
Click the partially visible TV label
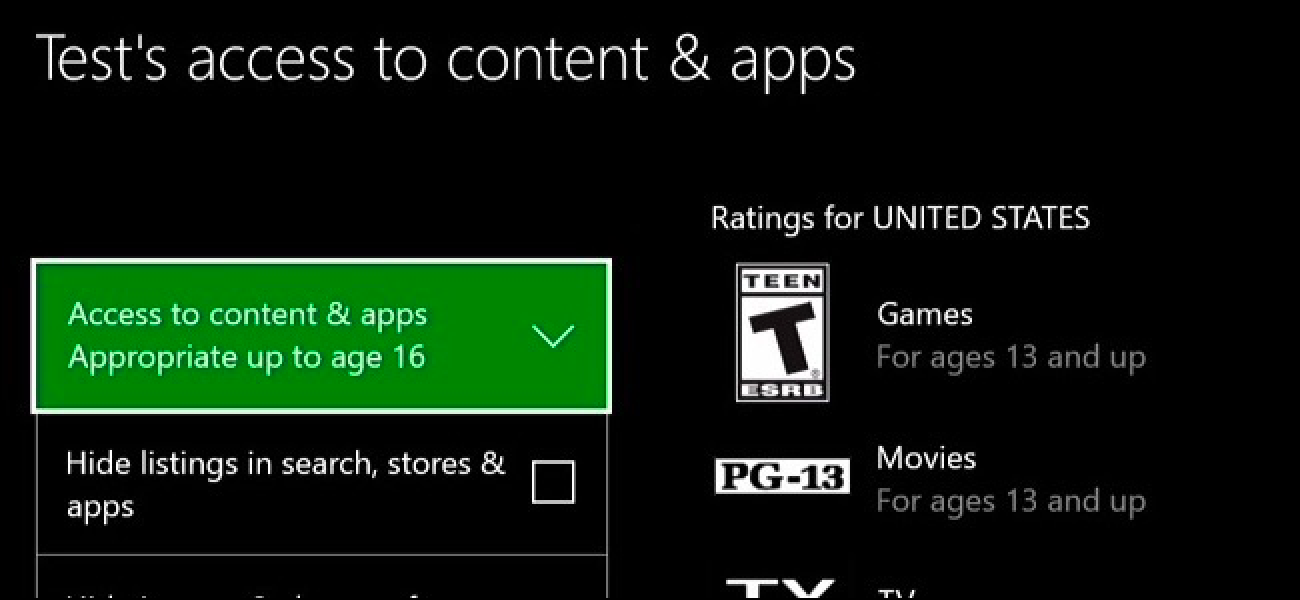click(896, 592)
